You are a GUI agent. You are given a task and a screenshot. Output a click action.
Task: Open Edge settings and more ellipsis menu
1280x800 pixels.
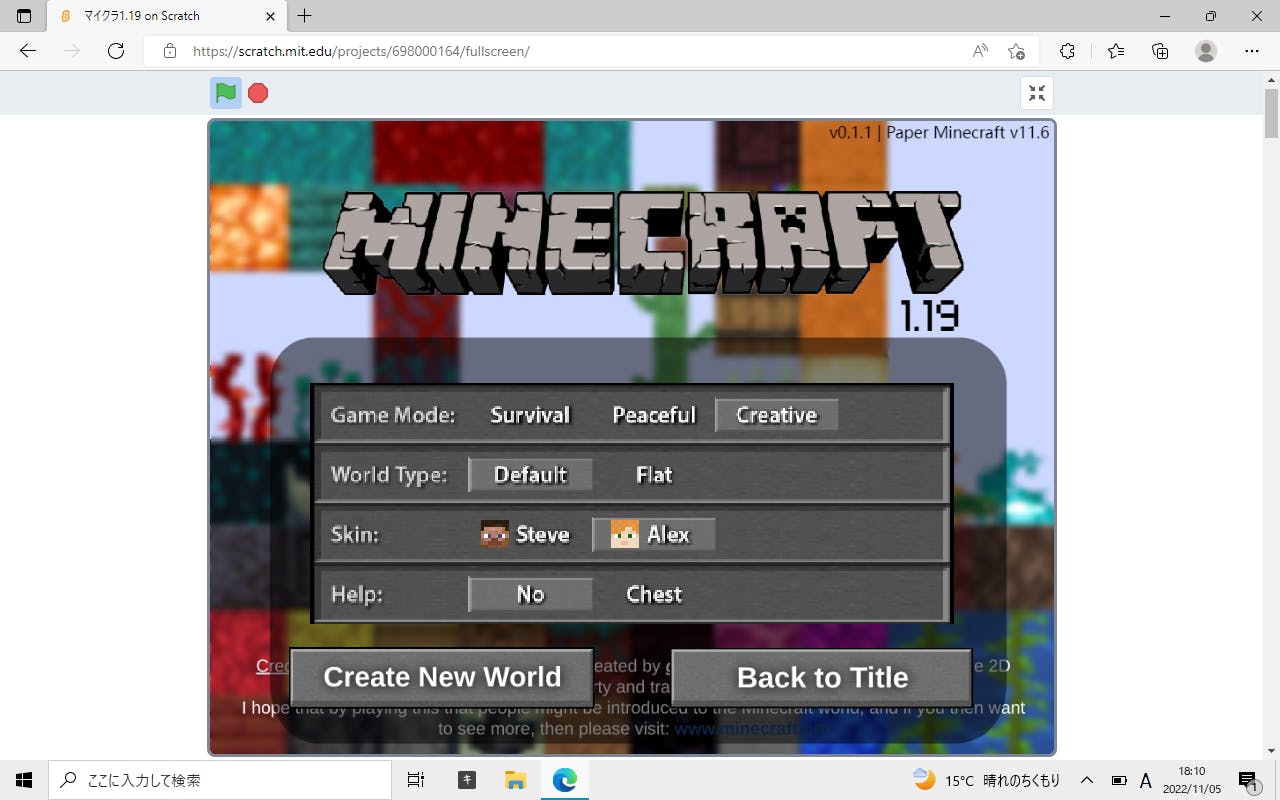pyautogui.click(x=1251, y=51)
